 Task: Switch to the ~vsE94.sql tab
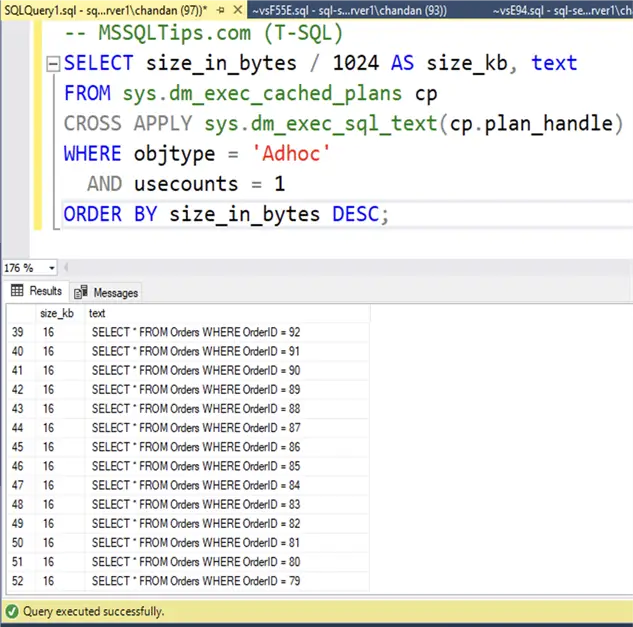click(x=562, y=10)
